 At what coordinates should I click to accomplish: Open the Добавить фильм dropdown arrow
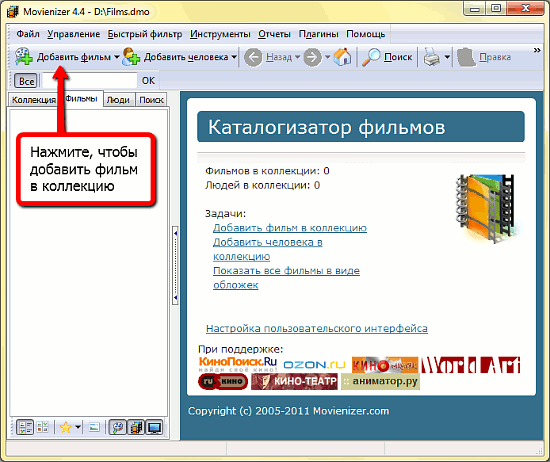click(116, 57)
